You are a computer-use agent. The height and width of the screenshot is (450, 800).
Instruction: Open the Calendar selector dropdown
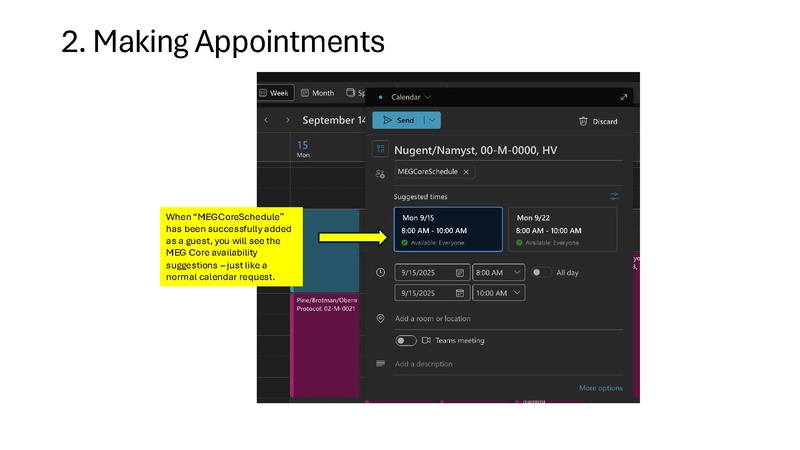(x=411, y=97)
